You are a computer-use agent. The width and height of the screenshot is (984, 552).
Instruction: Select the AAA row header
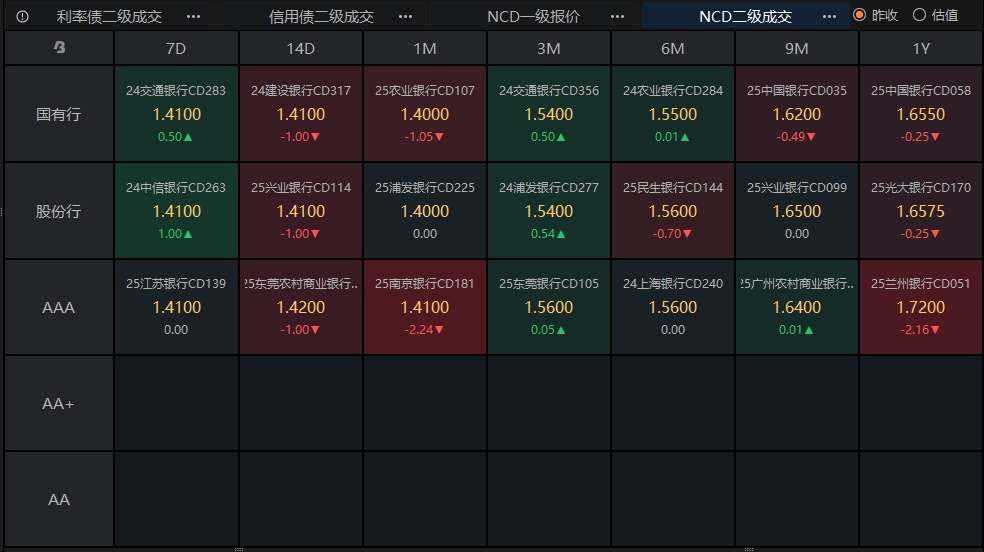click(x=59, y=307)
